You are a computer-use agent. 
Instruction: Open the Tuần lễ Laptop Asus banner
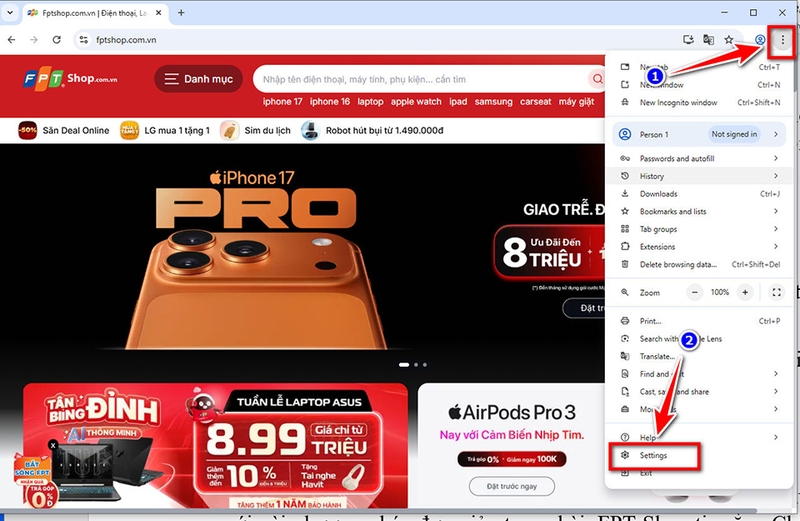[215, 445]
